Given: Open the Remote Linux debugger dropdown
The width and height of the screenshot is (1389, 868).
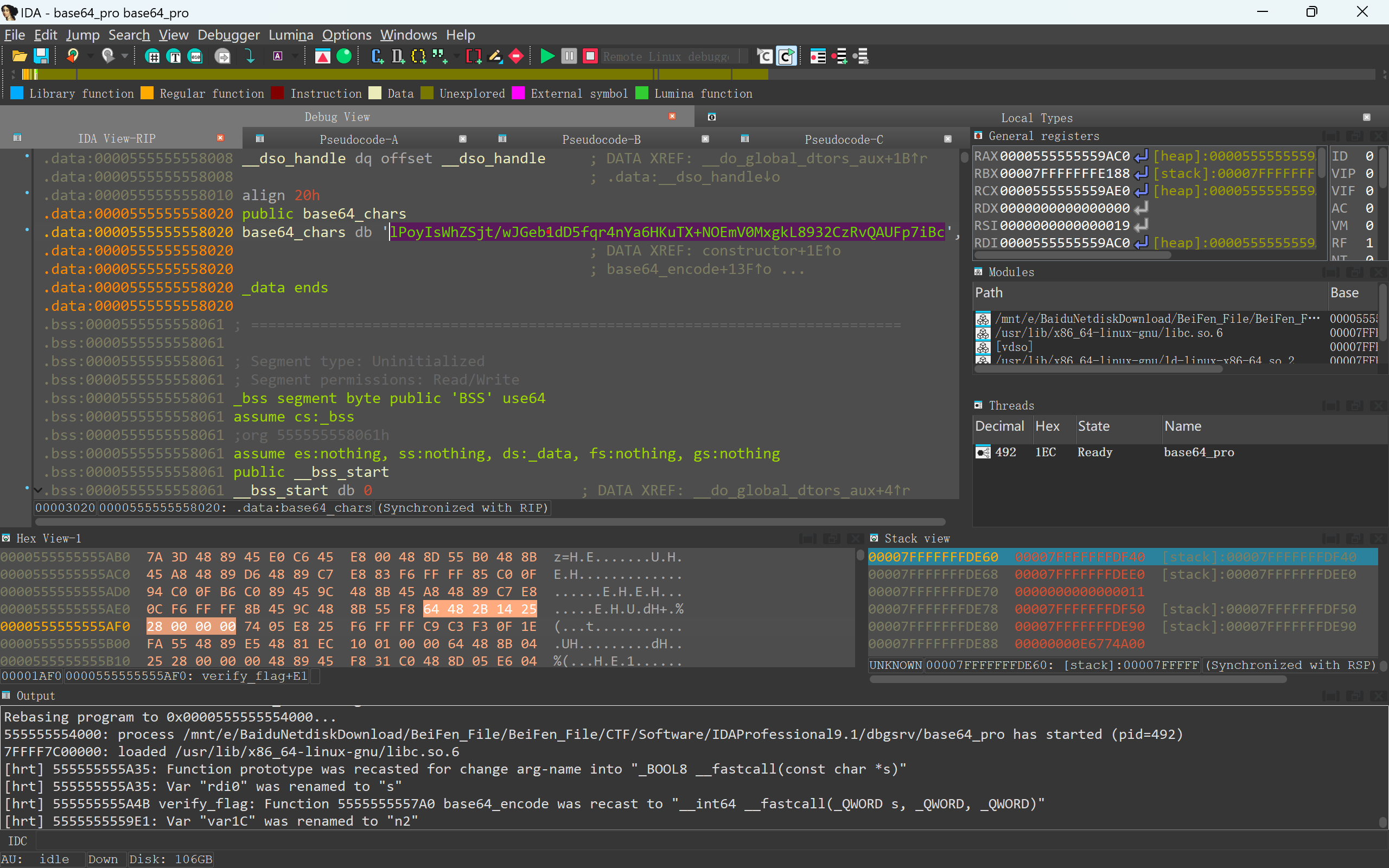Looking at the screenshot, I should click(x=743, y=56).
